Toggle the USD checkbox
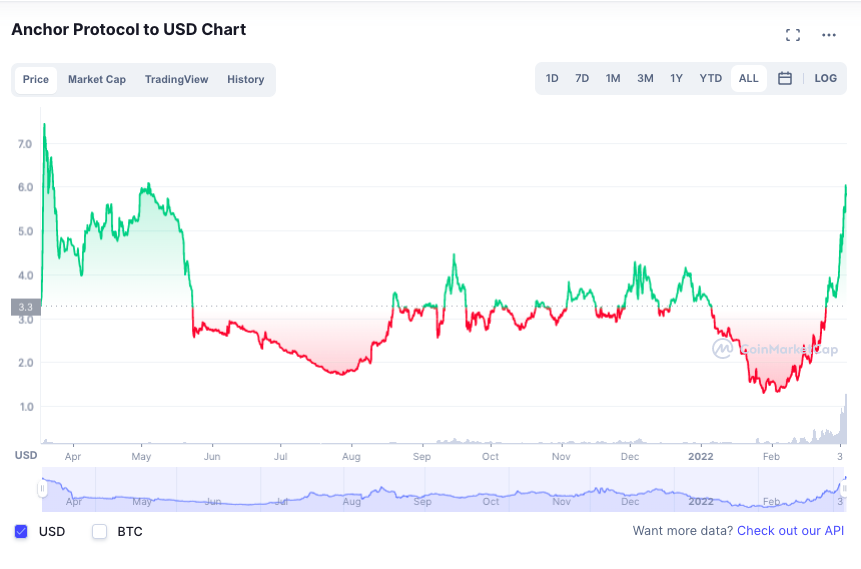Viewport: 861px width, 569px height. [21, 531]
